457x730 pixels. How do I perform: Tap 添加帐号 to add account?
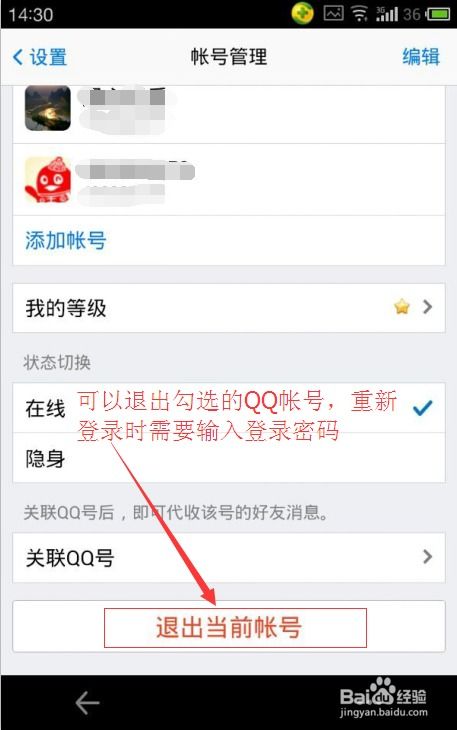click(x=66, y=240)
